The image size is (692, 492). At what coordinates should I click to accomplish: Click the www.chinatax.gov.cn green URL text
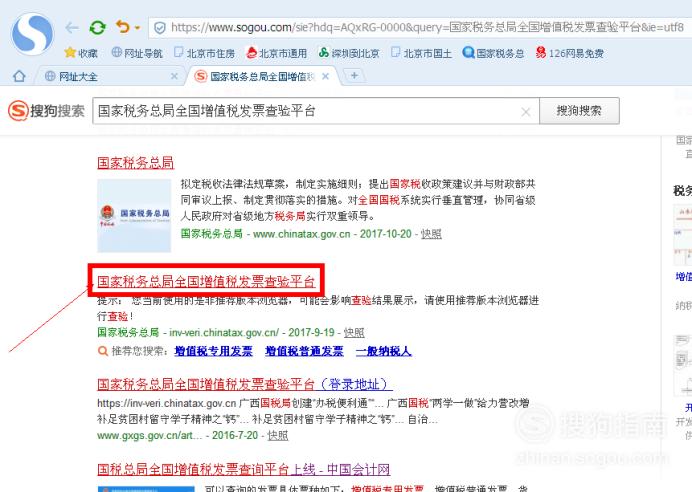[301, 234]
